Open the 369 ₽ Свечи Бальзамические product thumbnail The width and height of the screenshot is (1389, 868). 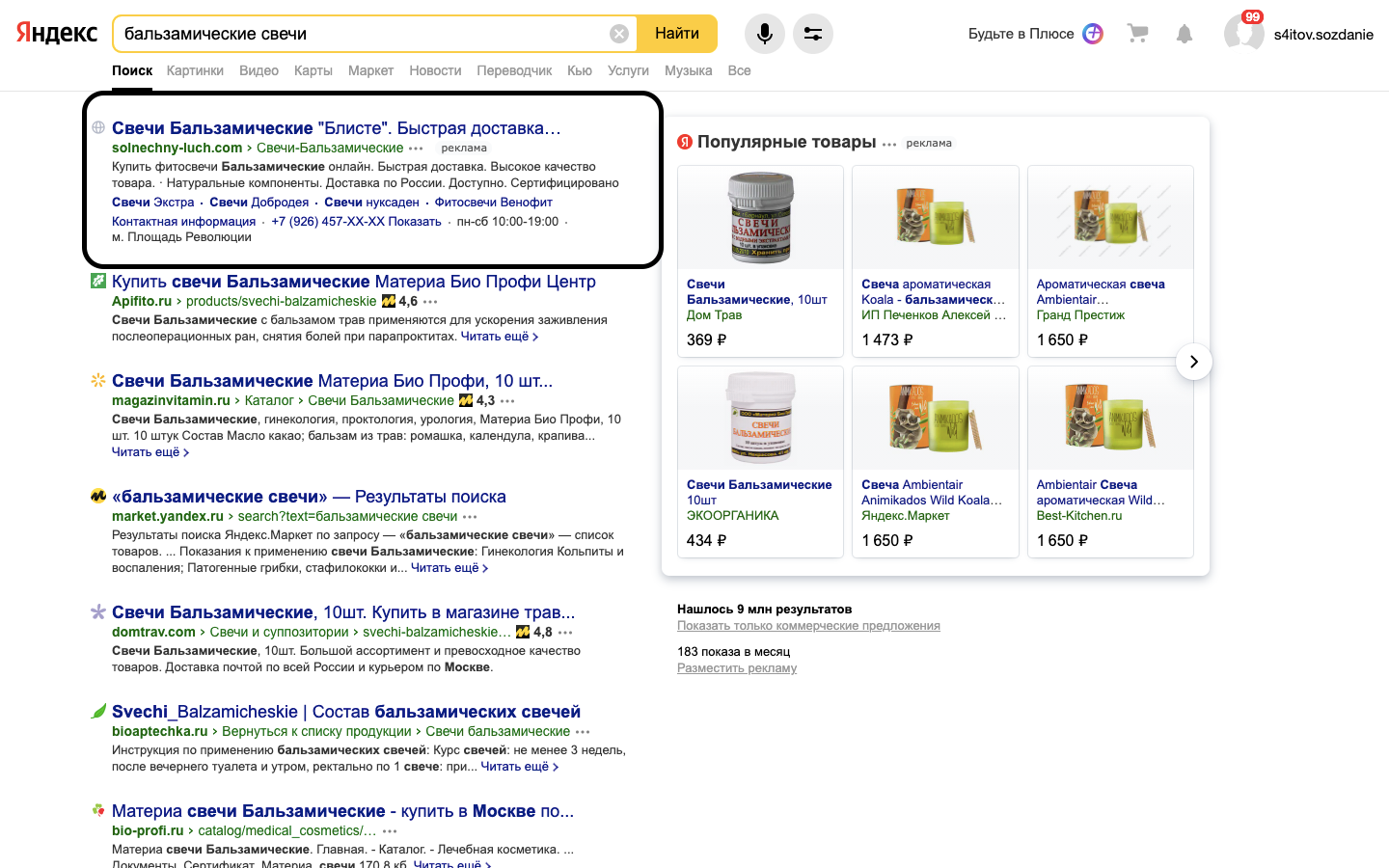point(760,218)
